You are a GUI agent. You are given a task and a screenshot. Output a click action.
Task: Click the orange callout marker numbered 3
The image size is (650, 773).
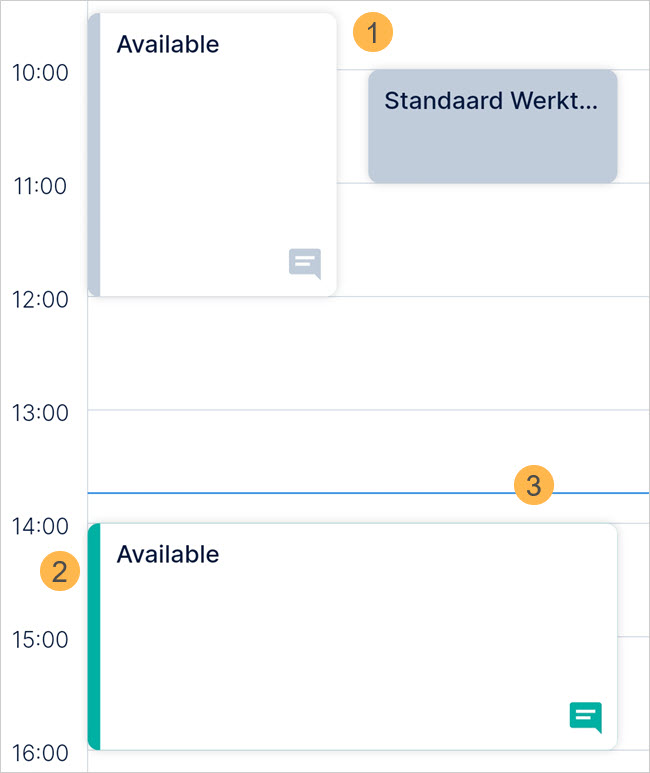coord(534,486)
